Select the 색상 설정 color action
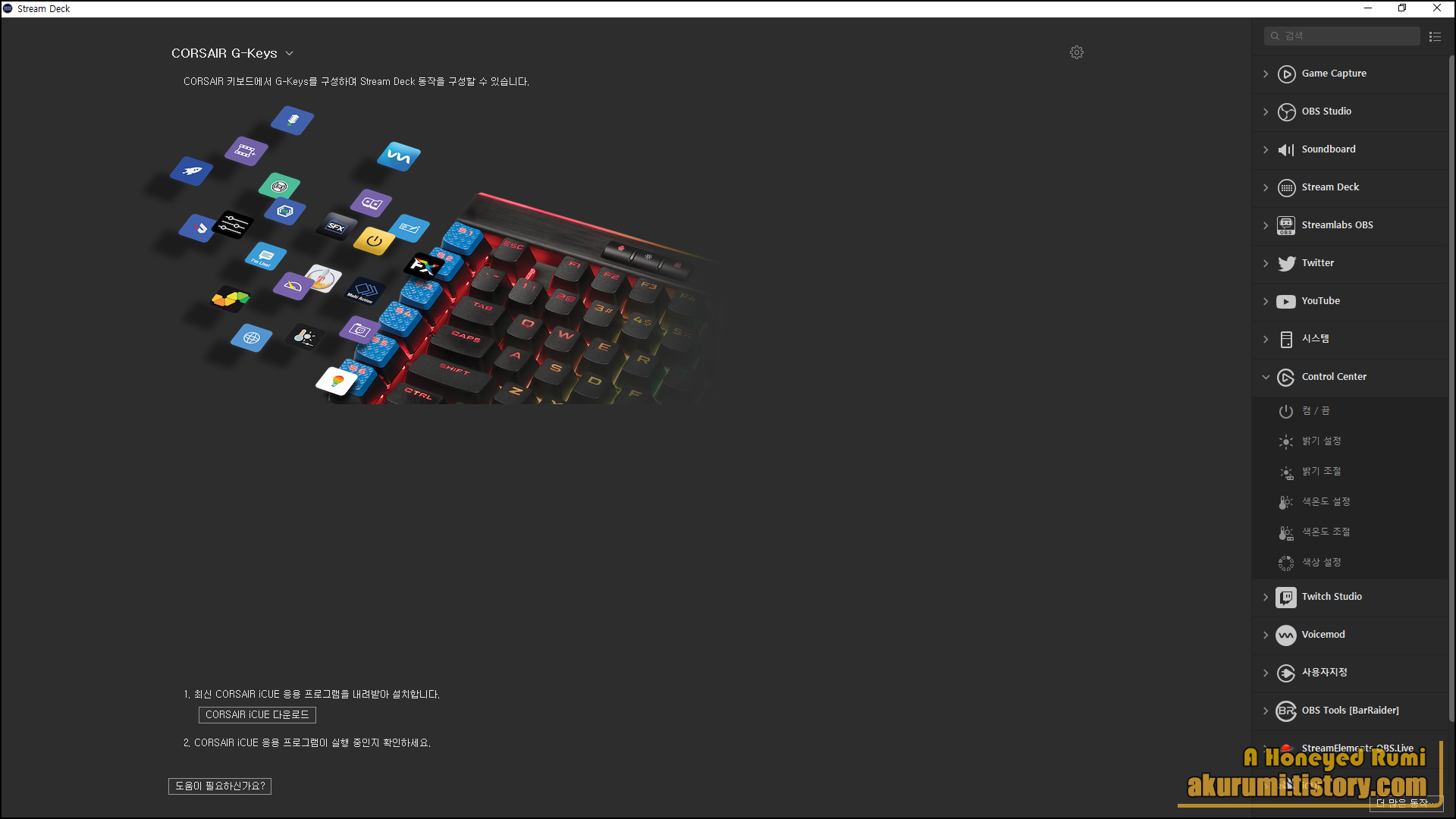Screen dimensions: 1456x819 (x=1321, y=563)
